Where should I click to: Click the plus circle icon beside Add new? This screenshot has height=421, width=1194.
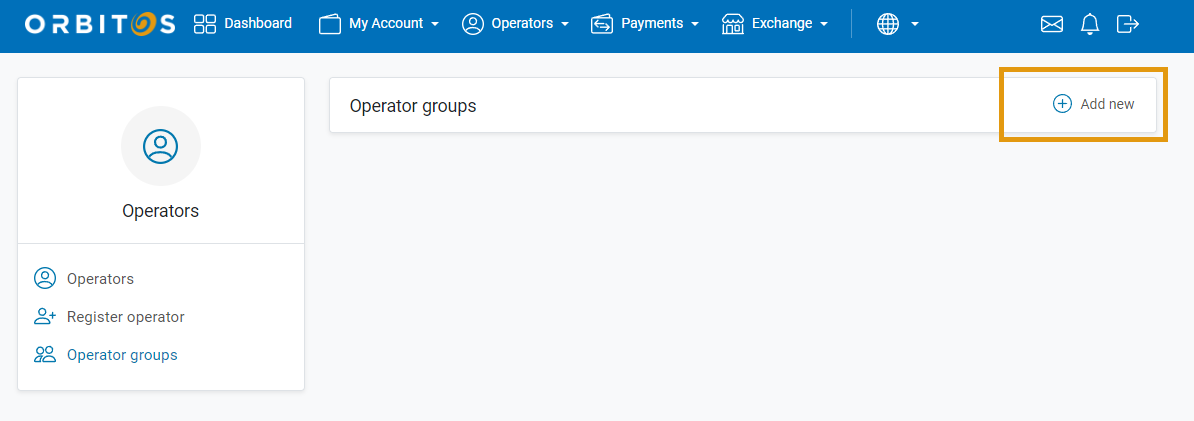[x=1062, y=104]
